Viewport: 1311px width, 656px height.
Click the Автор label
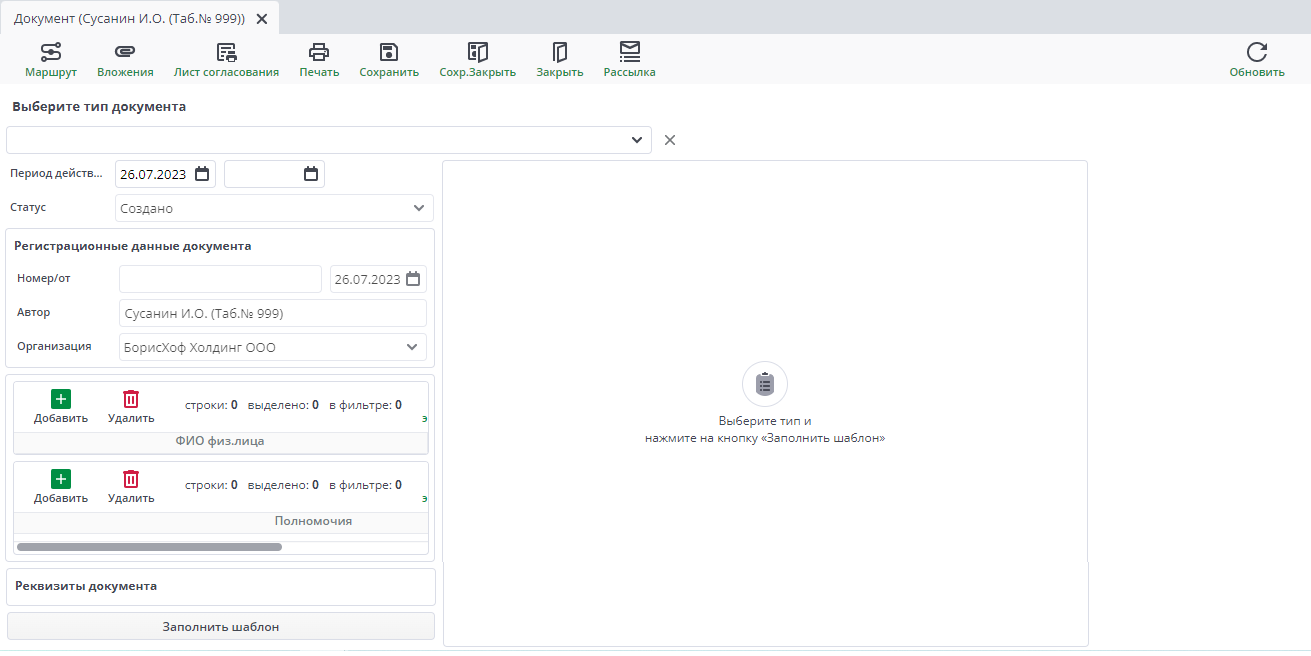(x=33, y=312)
